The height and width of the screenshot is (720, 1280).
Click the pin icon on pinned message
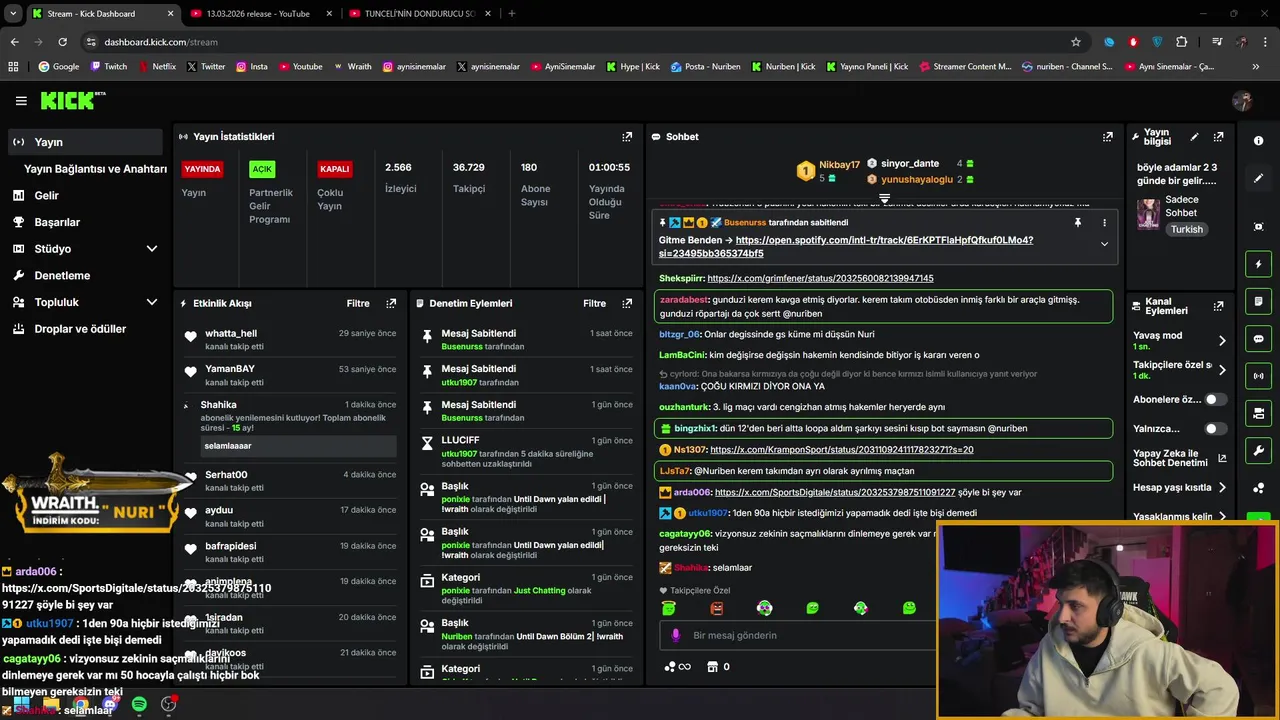1077,222
